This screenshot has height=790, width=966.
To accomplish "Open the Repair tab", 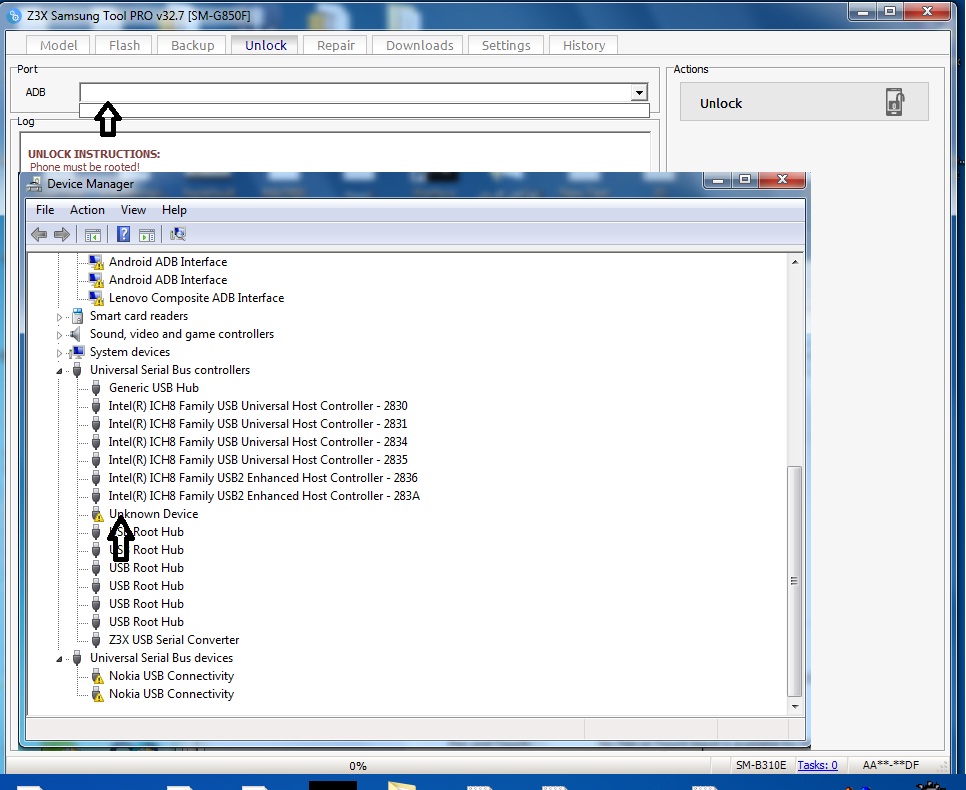I will [336, 45].
